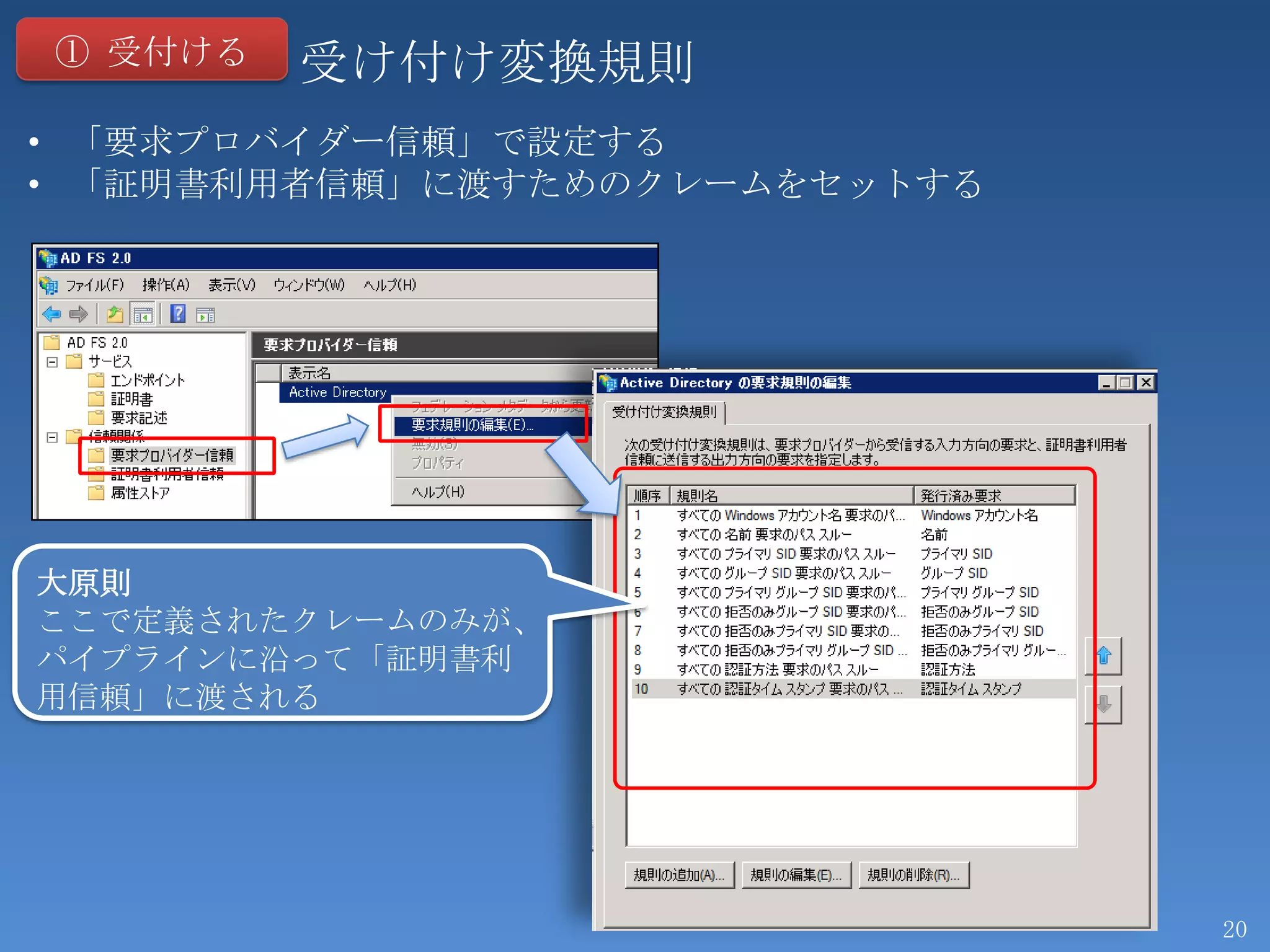1270x952 pixels.
Task: Select 要求プロバイダー信頼 in the tree
Action: [172, 456]
